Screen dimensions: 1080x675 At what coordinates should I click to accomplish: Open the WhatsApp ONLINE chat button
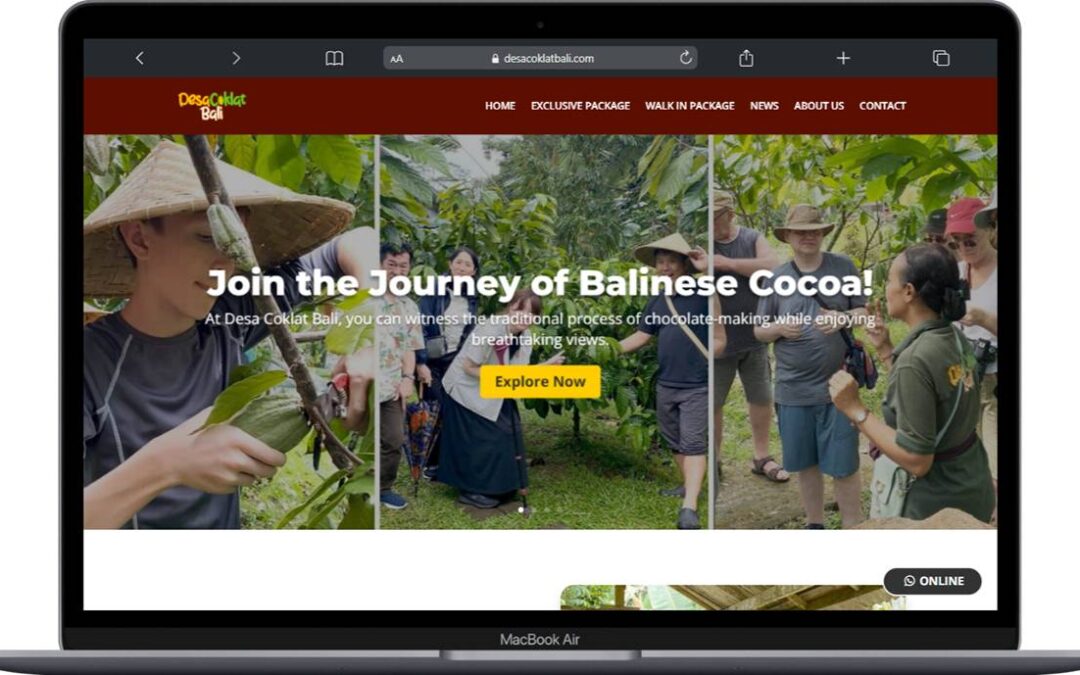pyautogui.click(x=933, y=581)
